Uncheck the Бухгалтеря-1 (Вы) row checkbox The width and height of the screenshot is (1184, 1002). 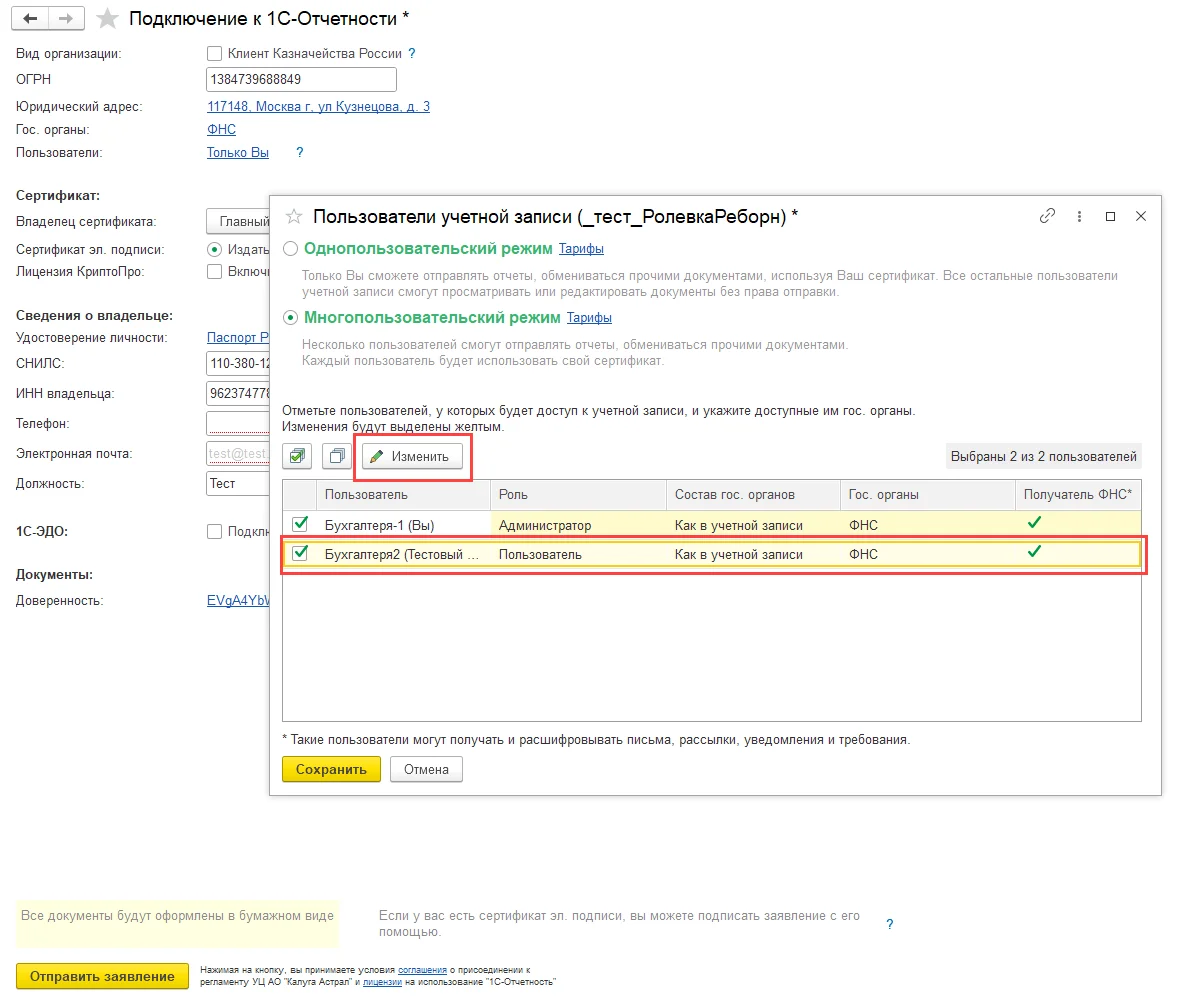point(300,523)
